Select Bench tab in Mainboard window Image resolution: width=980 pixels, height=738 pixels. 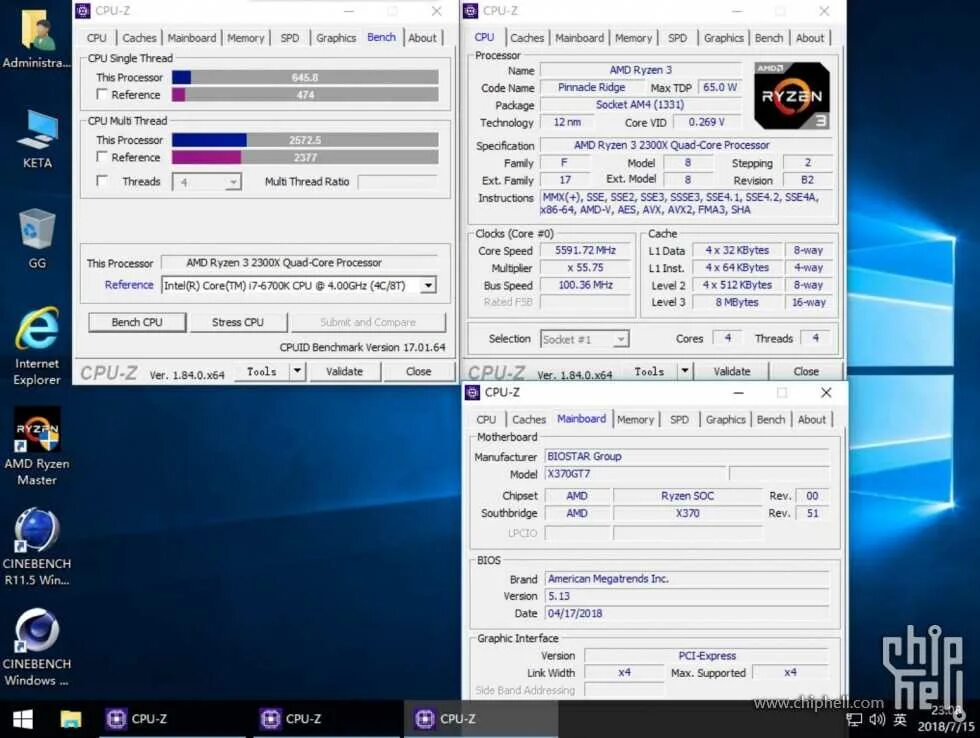tap(771, 420)
